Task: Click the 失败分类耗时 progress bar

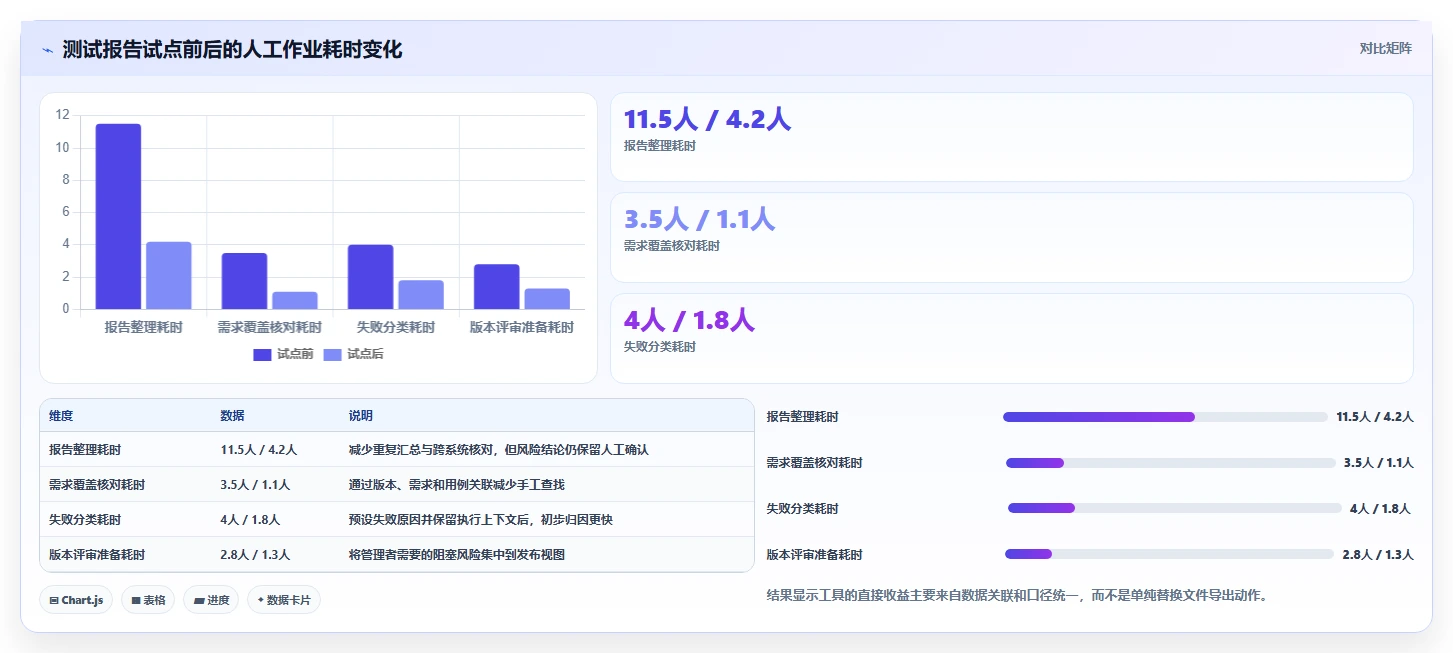Action: click(x=1175, y=508)
